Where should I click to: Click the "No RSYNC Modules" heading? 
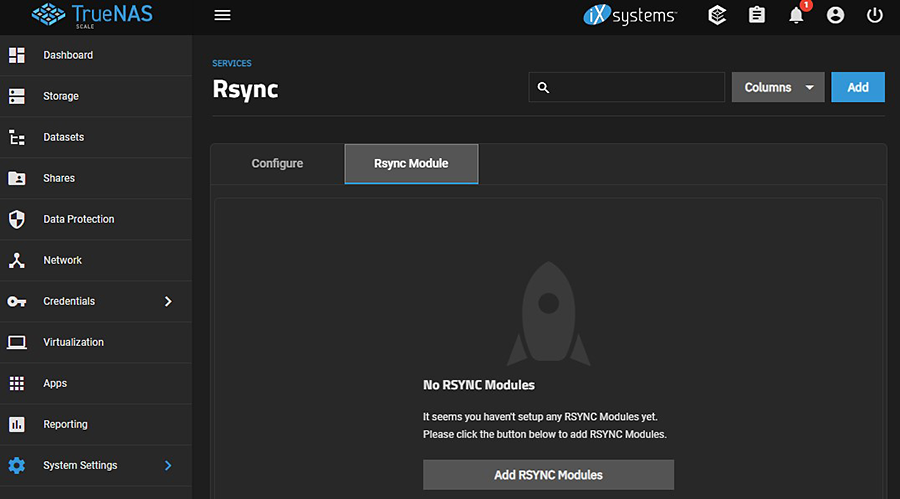[479, 385]
